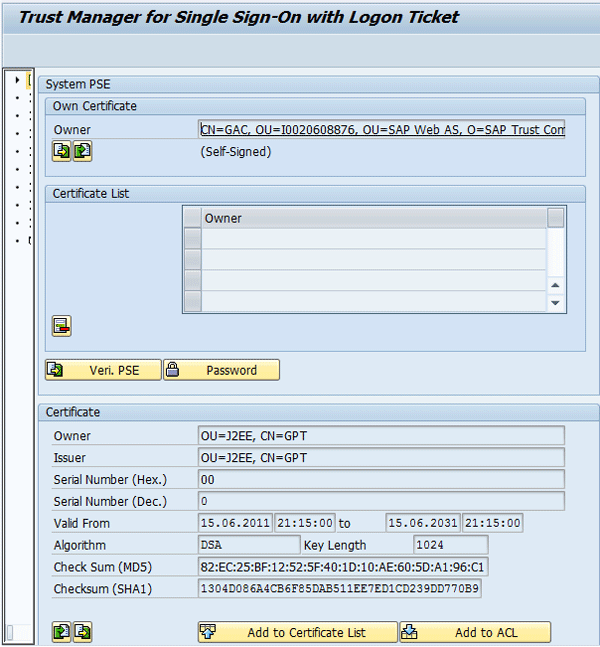
Task: Click the Valid From date field 15.06.2011
Action: click(233, 523)
